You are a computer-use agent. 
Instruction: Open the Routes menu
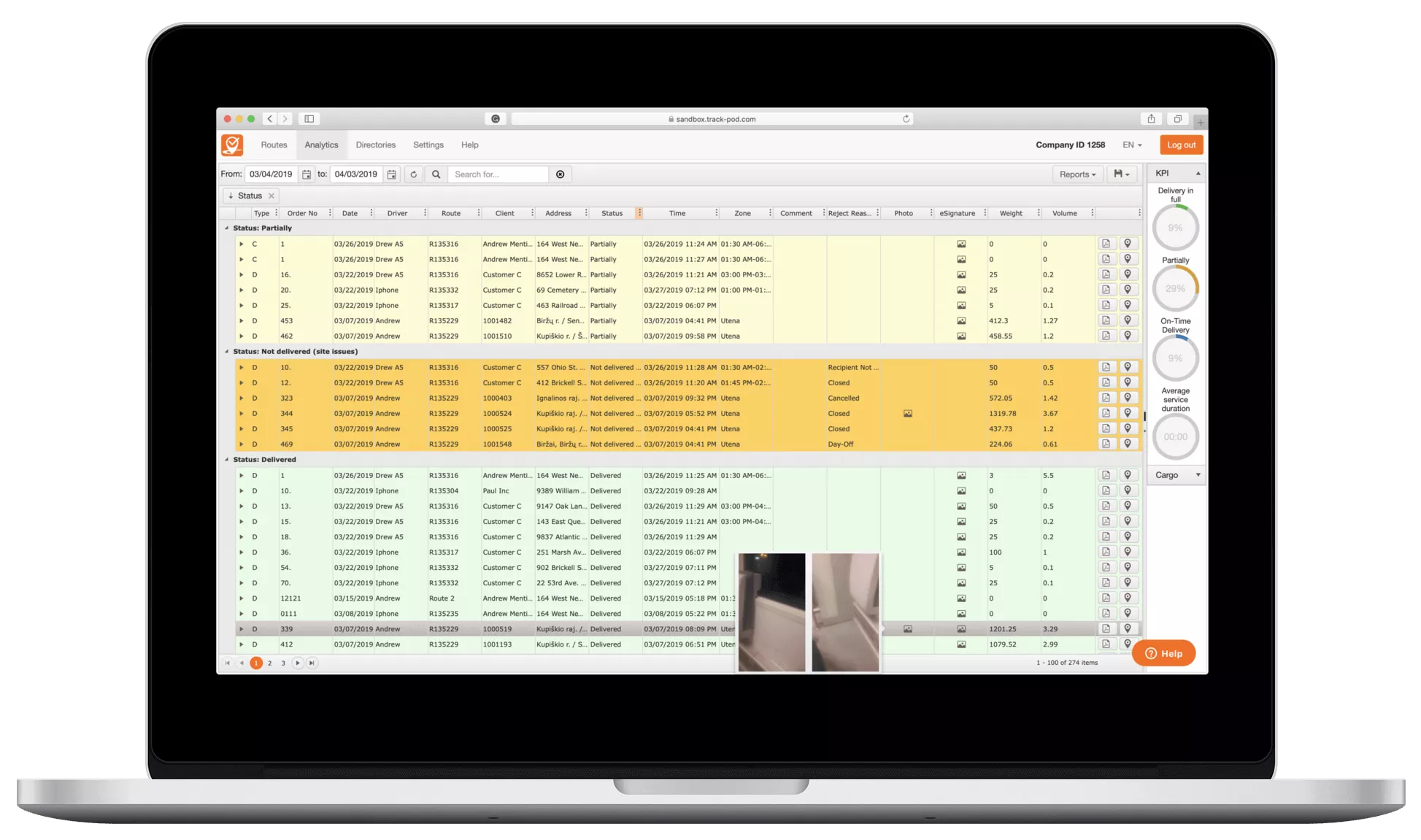tap(274, 145)
